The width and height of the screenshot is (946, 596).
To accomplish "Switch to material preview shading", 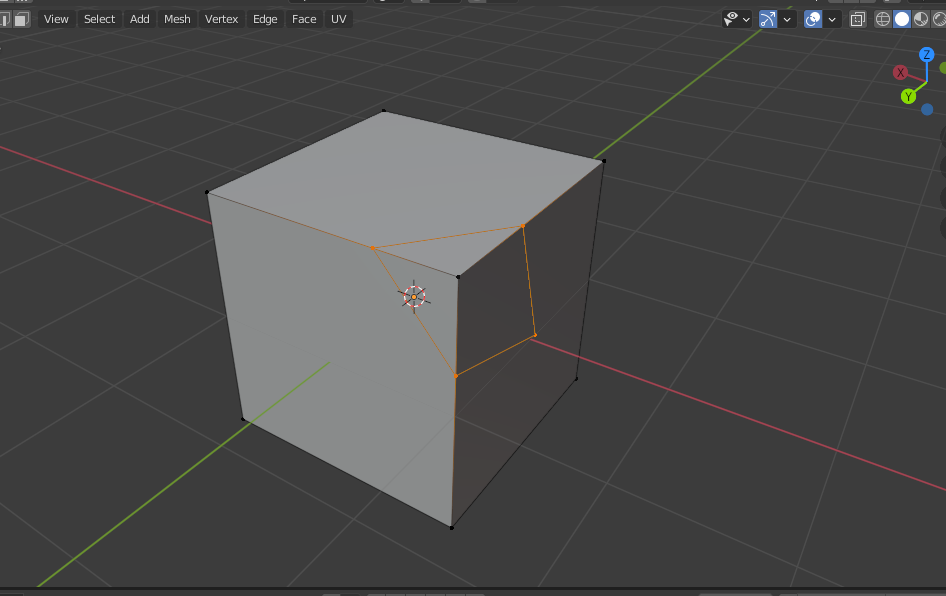I will coord(921,19).
